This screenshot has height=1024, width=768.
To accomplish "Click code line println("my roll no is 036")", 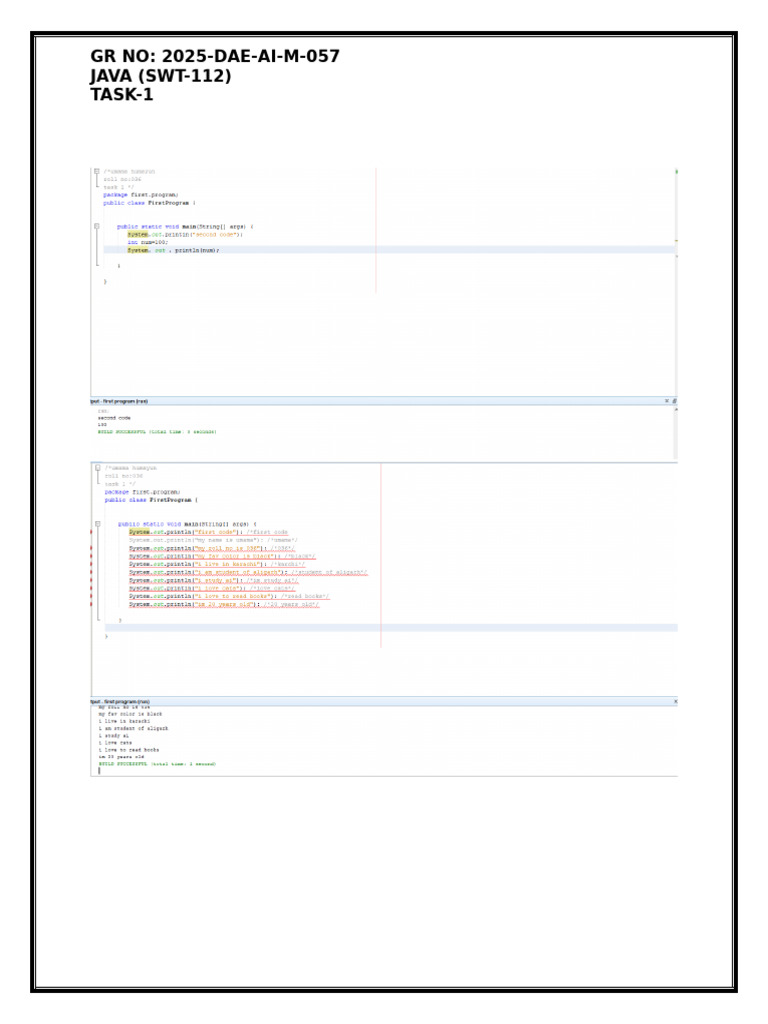I will pyautogui.click(x=212, y=549).
